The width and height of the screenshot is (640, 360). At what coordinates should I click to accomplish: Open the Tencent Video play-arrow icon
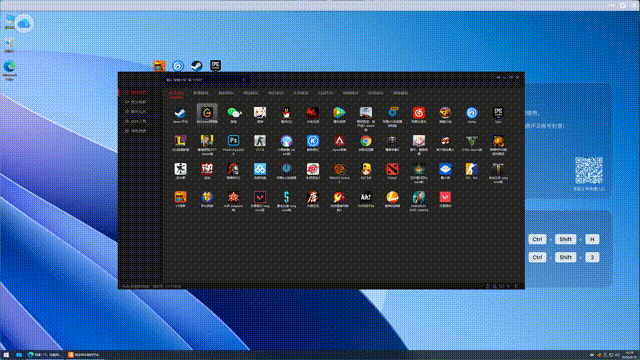pyautogui.click(x=339, y=113)
